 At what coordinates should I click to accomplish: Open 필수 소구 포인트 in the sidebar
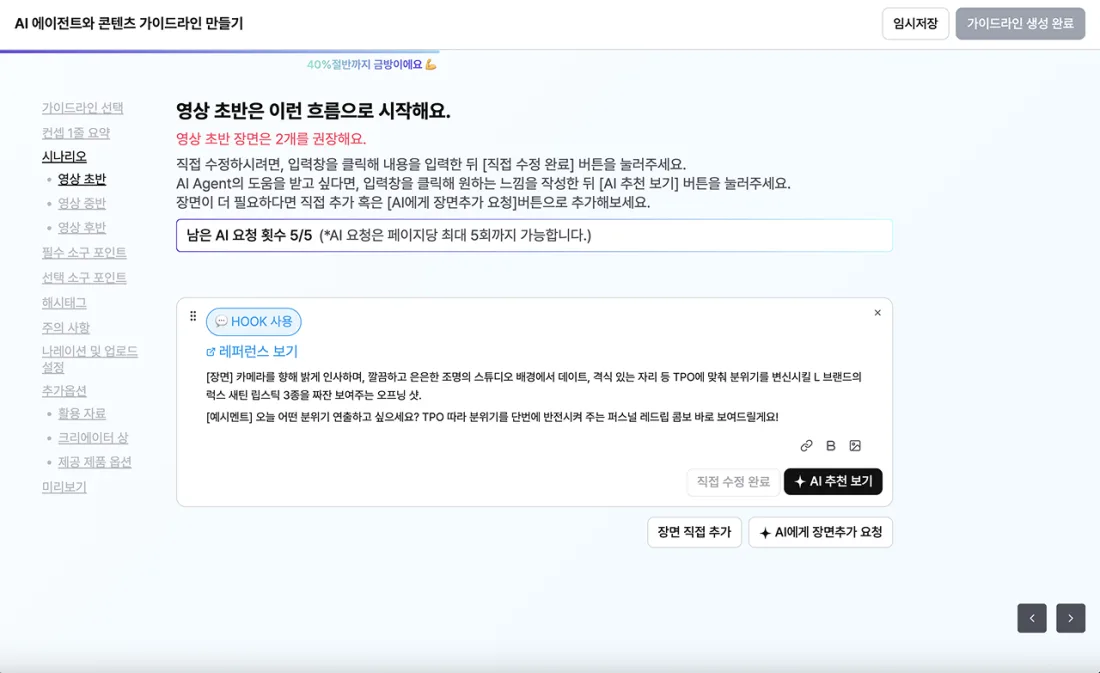click(x=84, y=252)
